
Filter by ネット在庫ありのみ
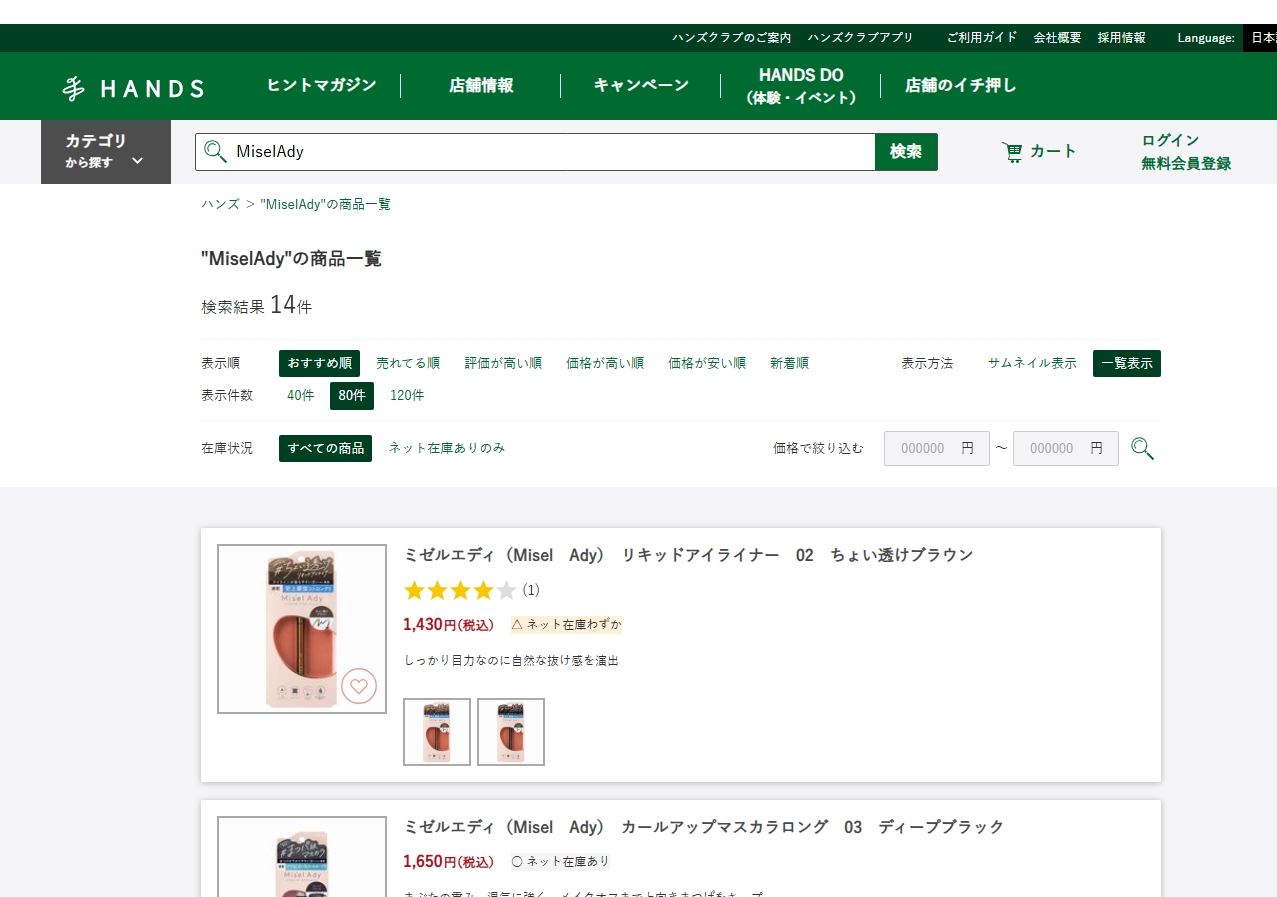447,448
